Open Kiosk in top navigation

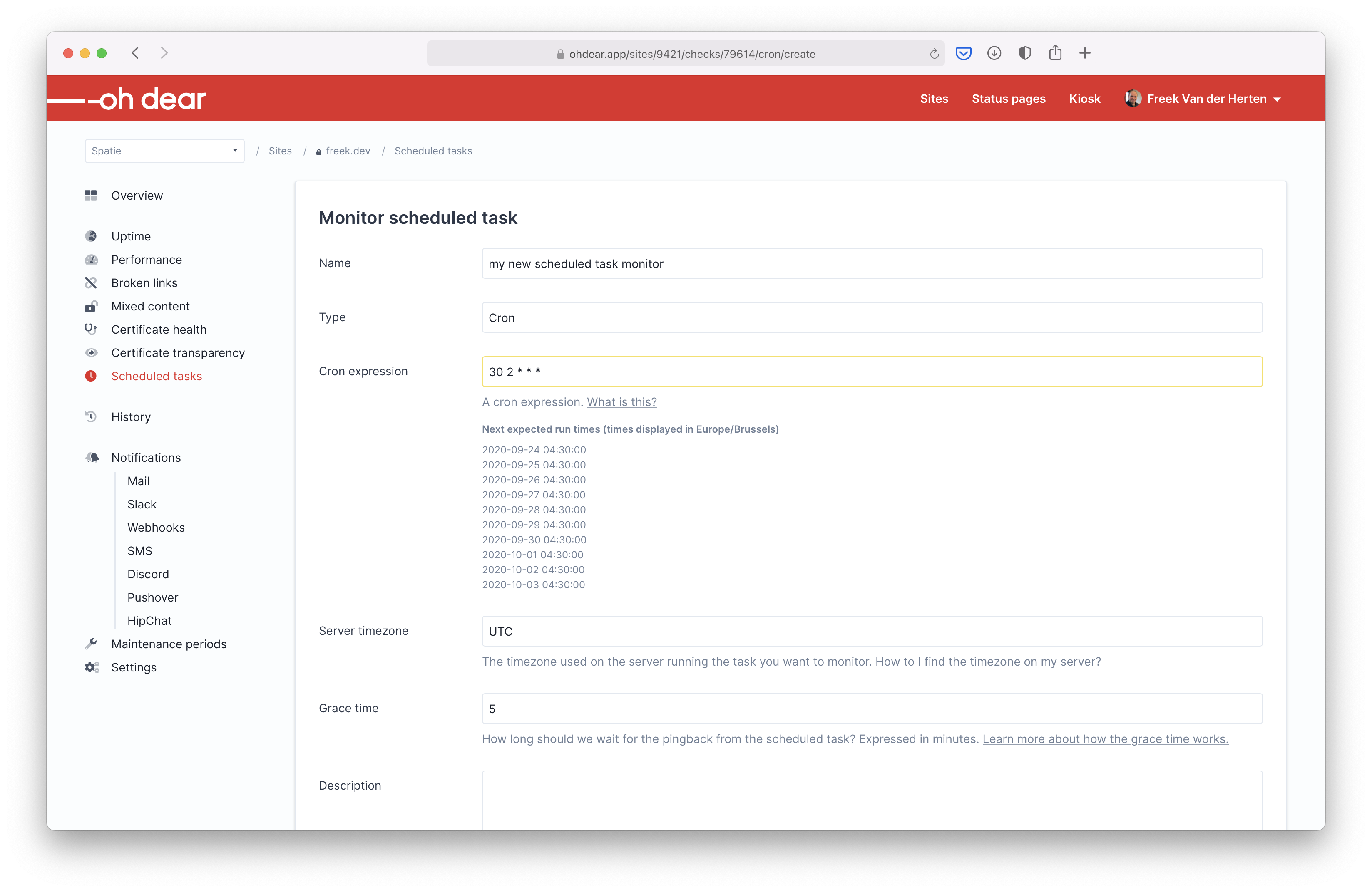click(1084, 99)
